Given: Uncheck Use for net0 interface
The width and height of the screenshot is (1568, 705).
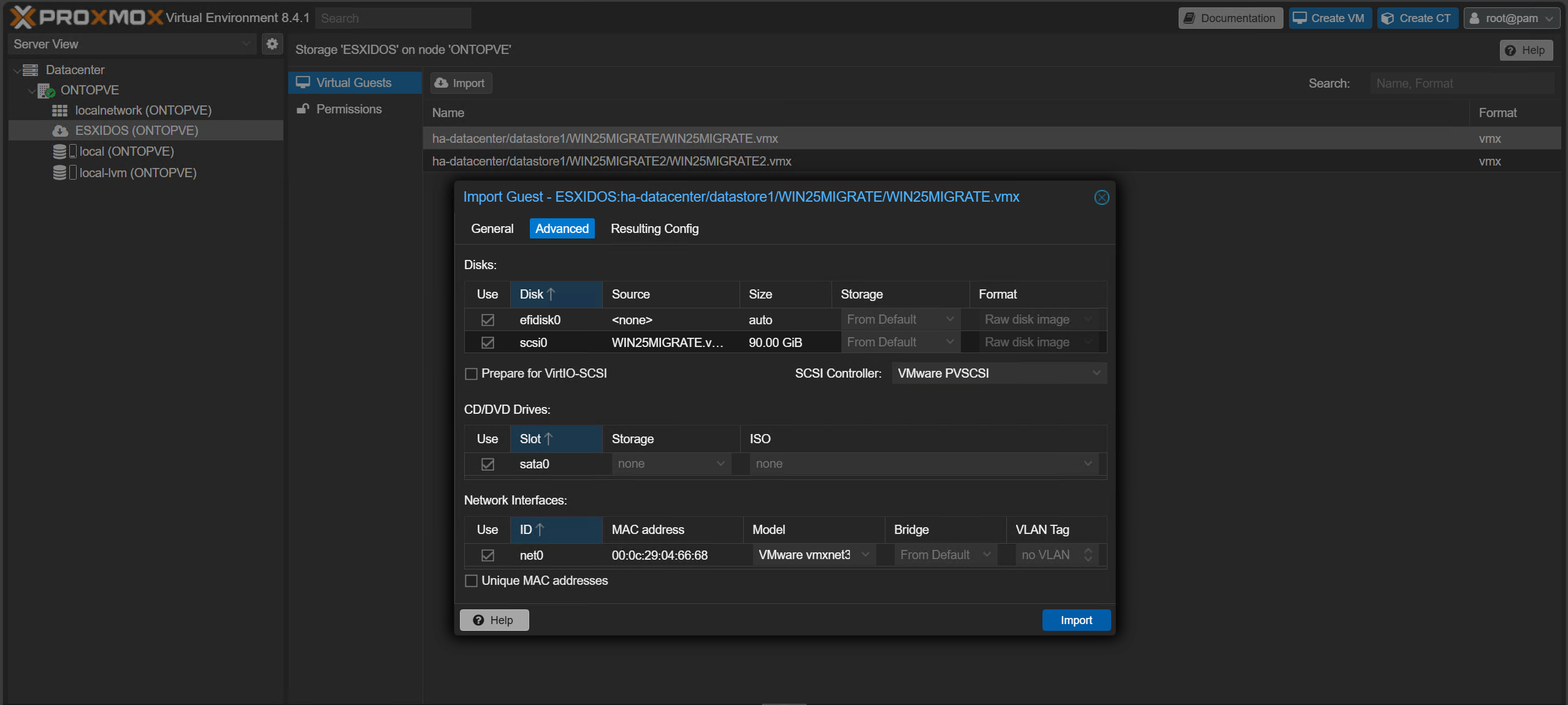Looking at the screenshot, I should click(488, 555).
